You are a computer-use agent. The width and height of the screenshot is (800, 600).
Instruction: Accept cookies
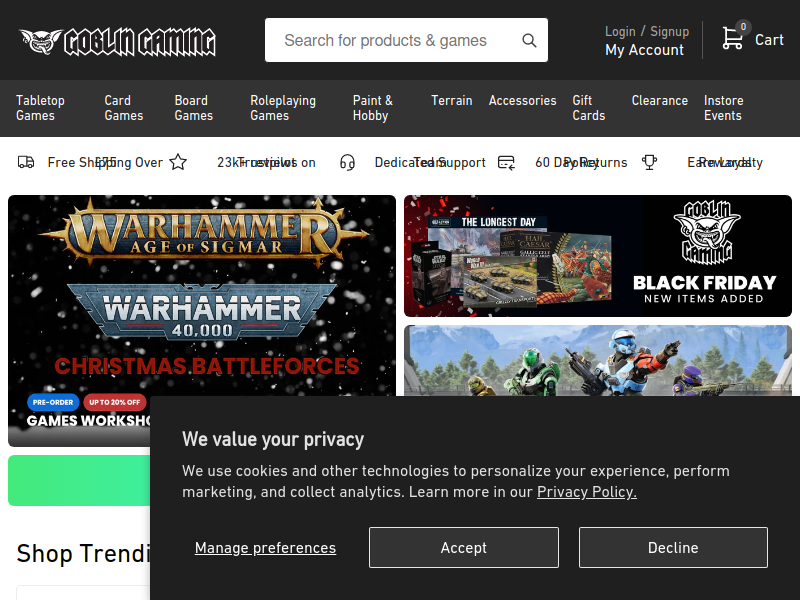[x=464, y=547]
